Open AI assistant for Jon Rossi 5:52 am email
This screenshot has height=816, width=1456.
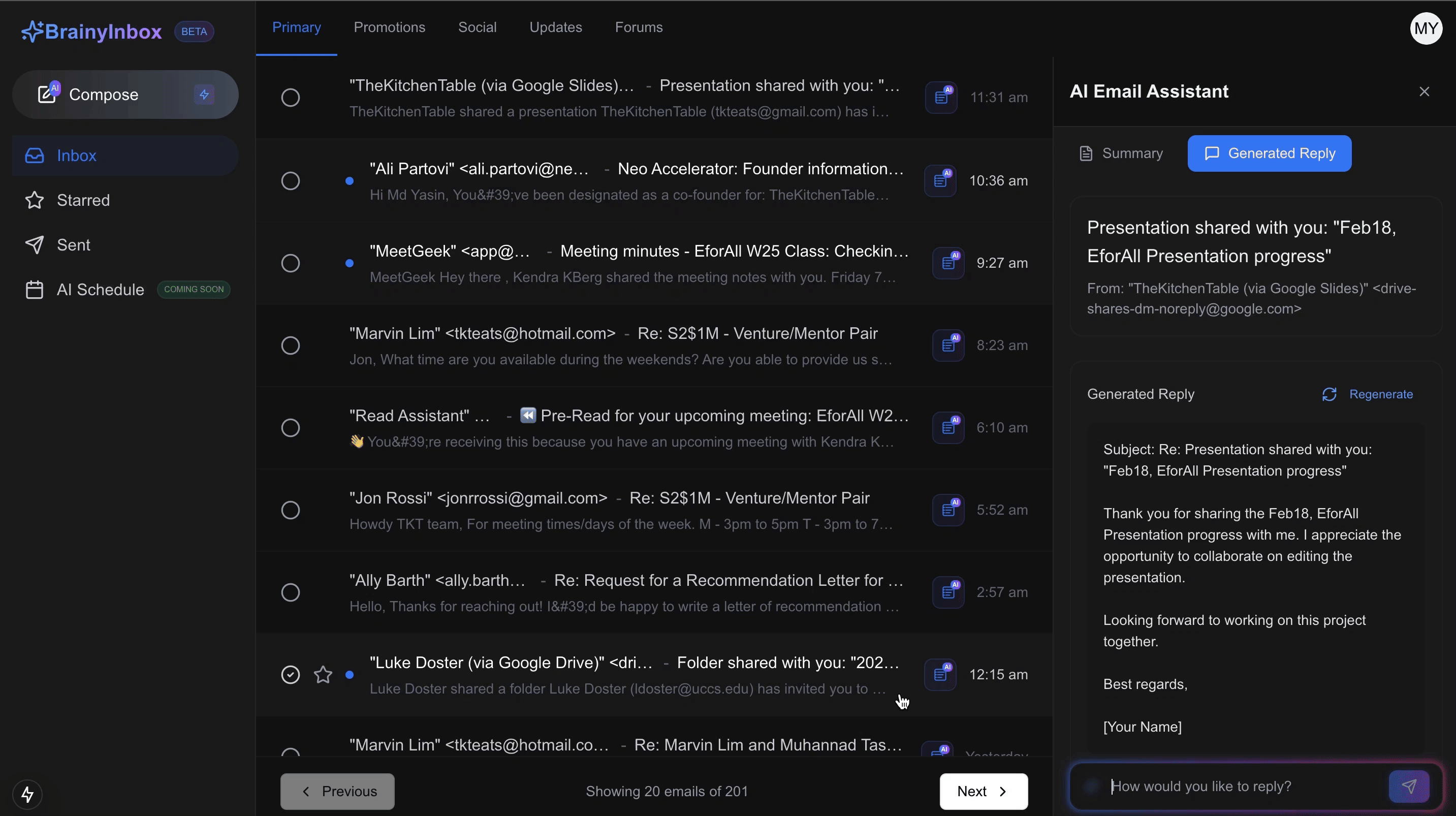pyautogui.click(x=948, y=510)
